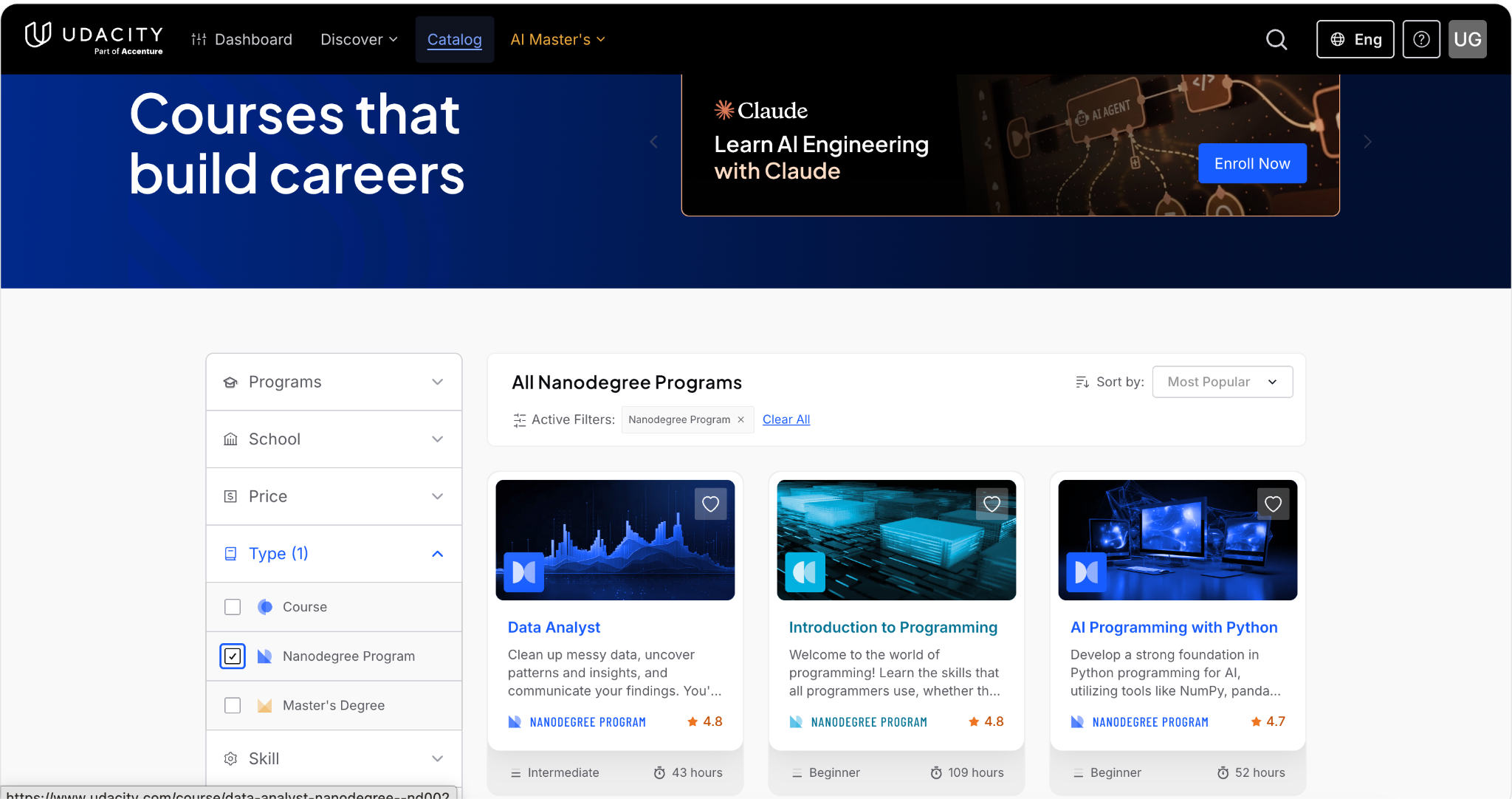Click the Course type blue circle icon
This screenshot has height=799, width=1512.
[x=265, y=607]
